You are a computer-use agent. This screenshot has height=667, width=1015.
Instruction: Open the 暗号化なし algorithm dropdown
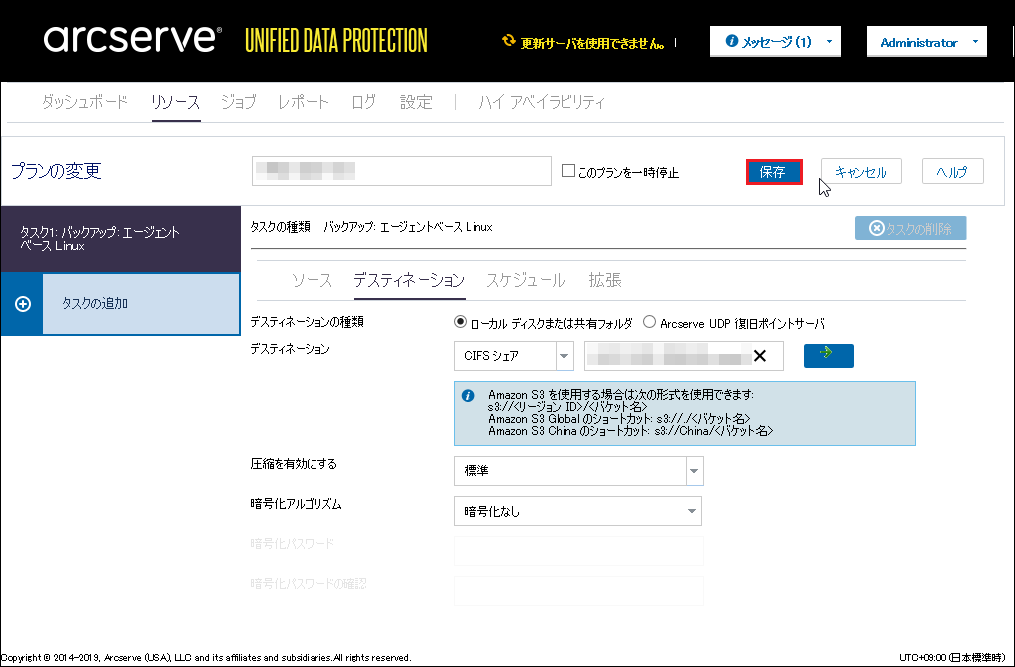(692, 512)
